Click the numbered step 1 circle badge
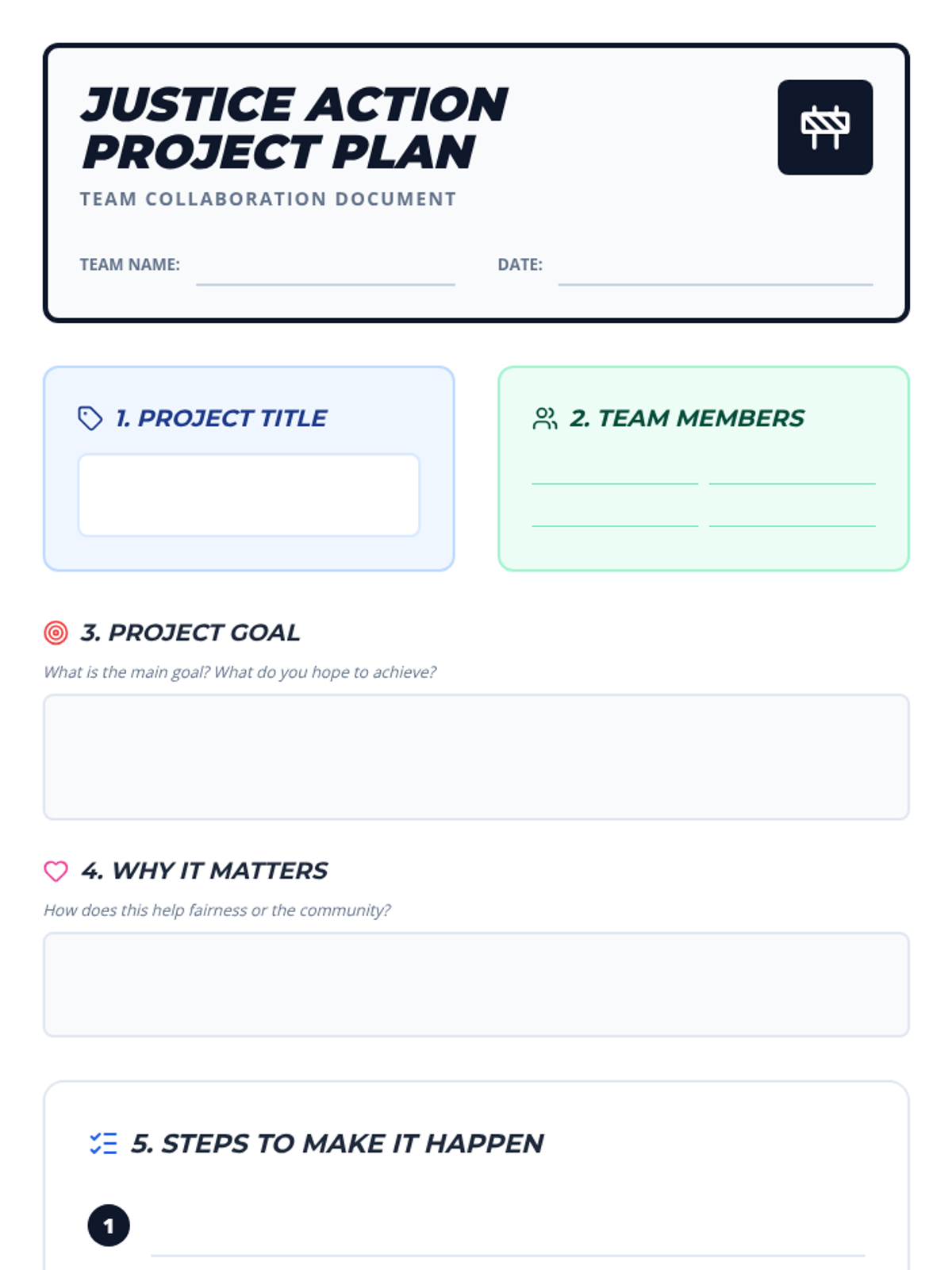This screenshot has width=952, height=1270. [x=109, y=1226]
